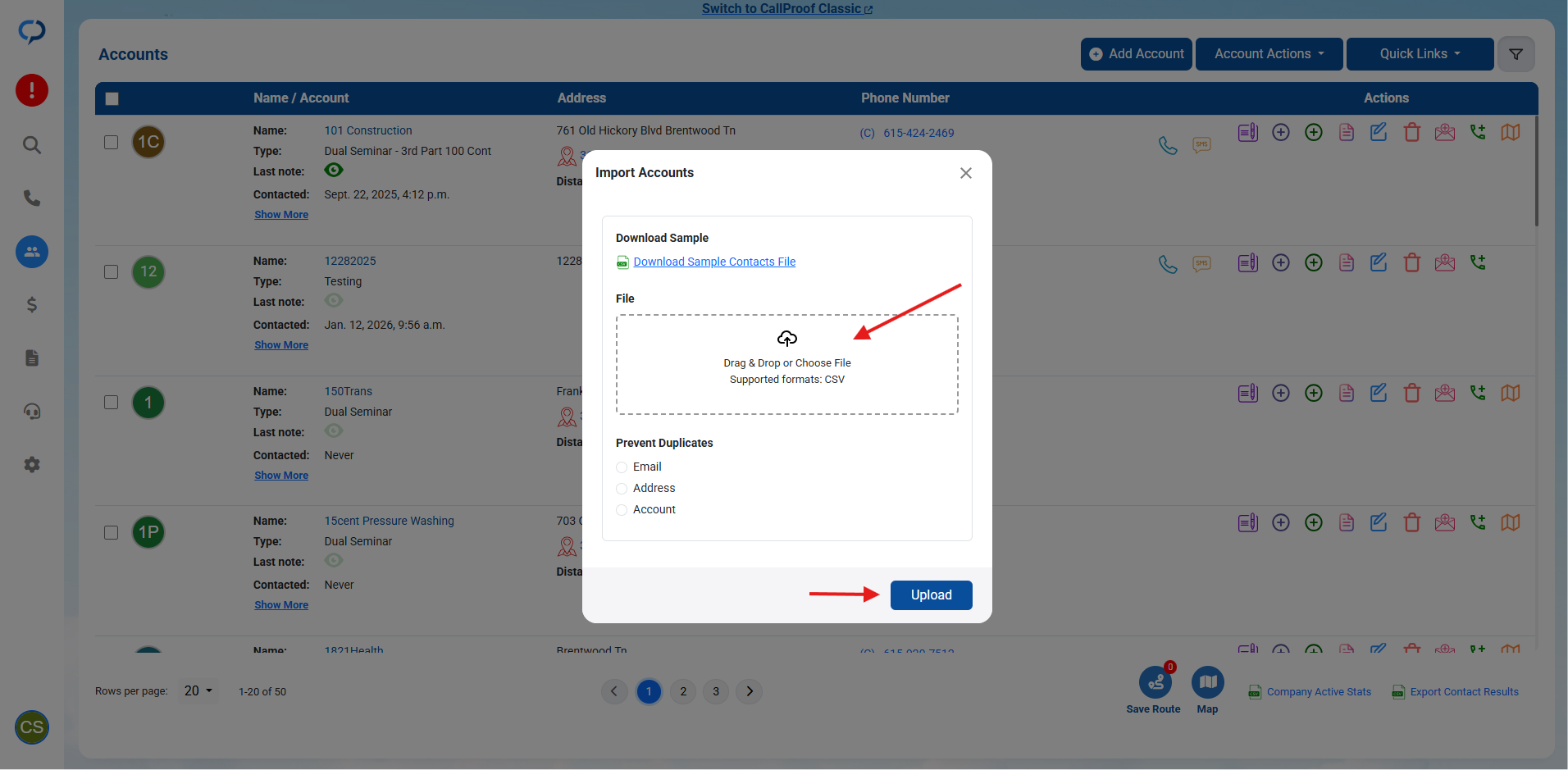This screenshot has height=770, width=1568.
Task: Toggle the select-all header checkbox
Action: [112, 98]
